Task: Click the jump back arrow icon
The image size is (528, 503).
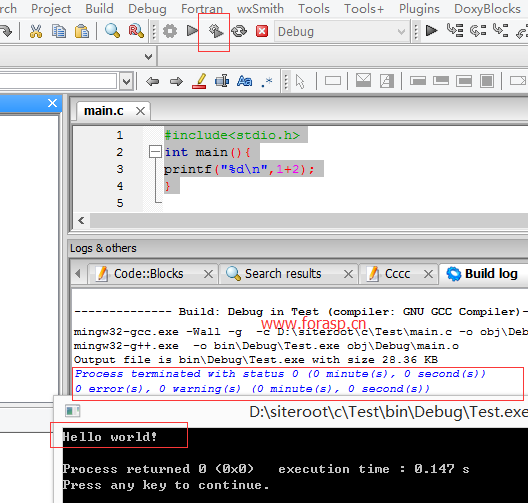Action: click(153, 81)
